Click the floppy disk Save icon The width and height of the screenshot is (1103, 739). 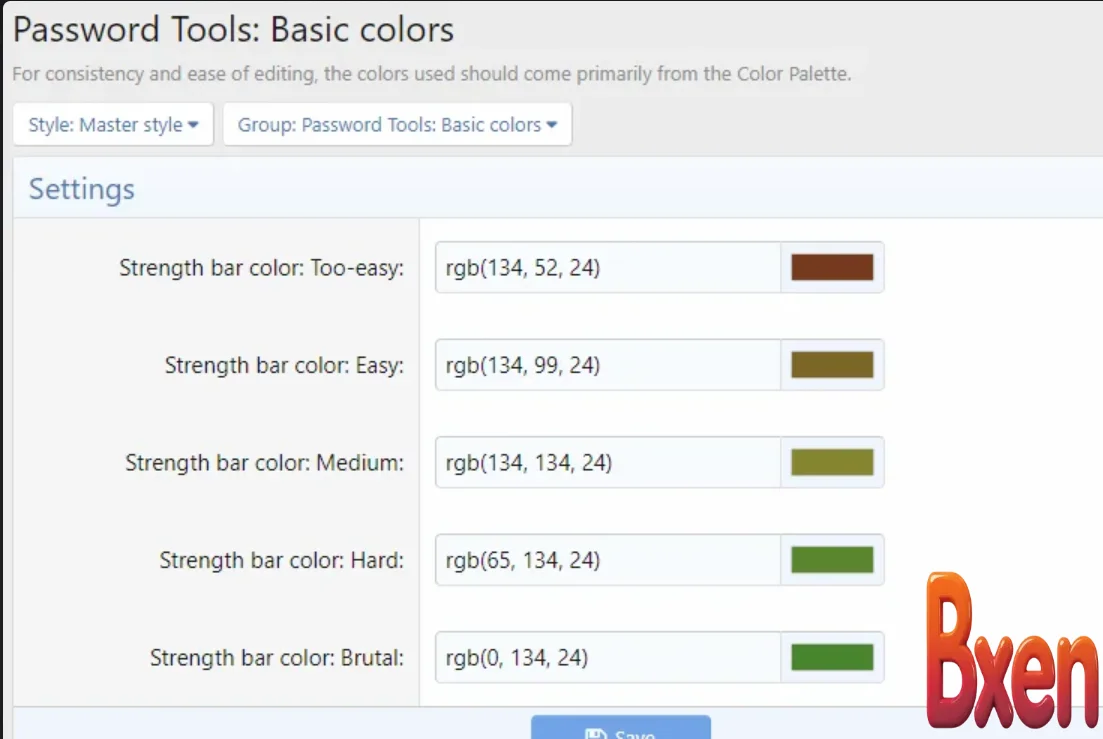596,733
